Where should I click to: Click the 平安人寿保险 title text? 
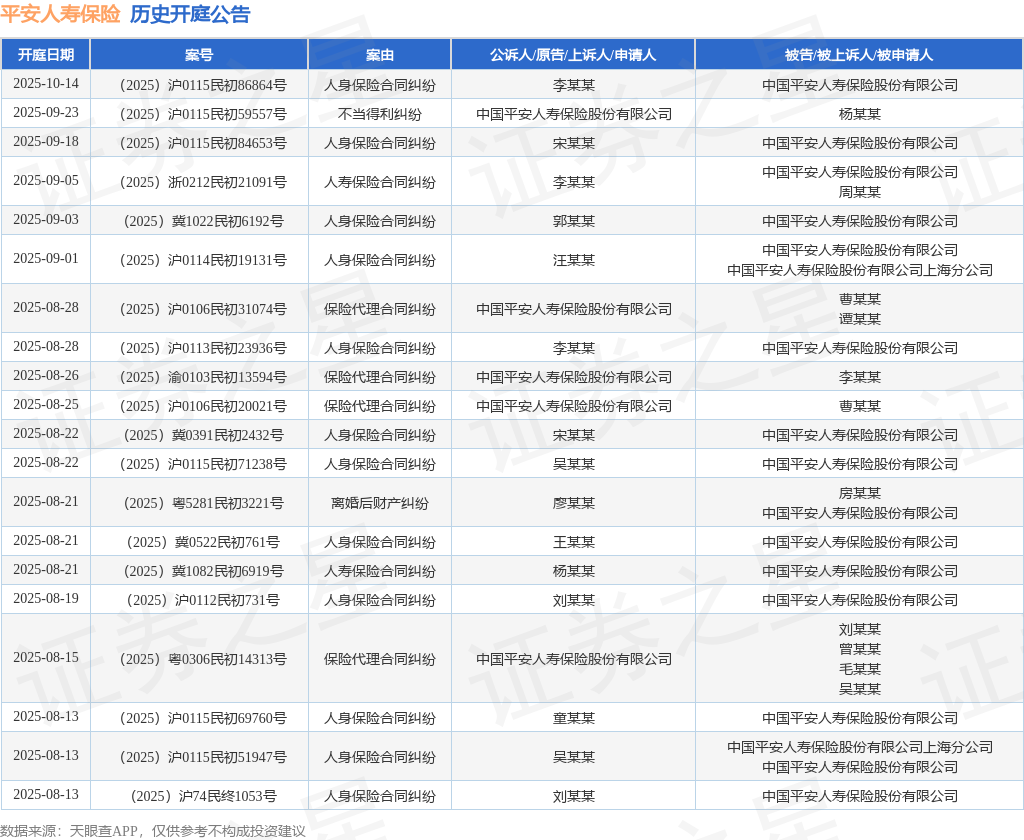60,14
